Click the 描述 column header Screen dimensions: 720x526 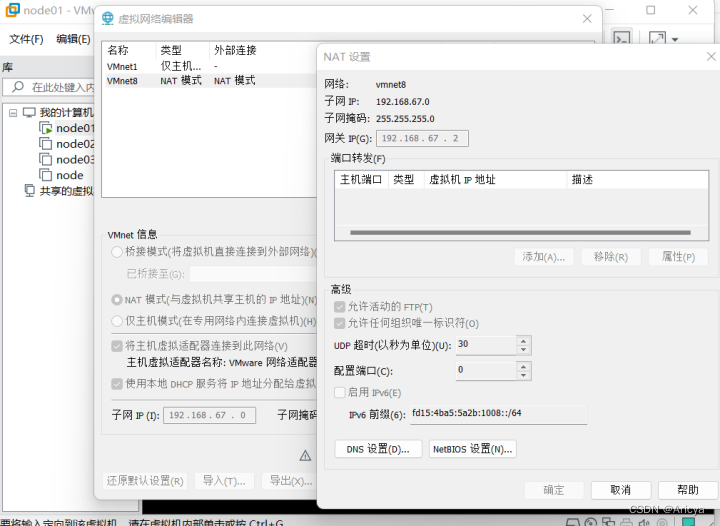[x=637, y=179]
